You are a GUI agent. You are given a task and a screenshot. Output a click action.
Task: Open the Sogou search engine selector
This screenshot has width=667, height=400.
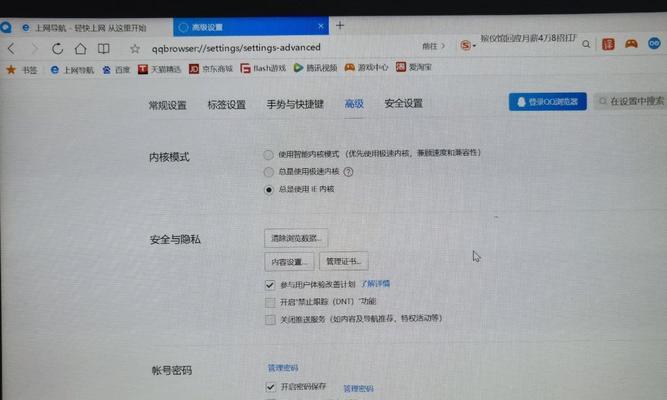point(467,45)
